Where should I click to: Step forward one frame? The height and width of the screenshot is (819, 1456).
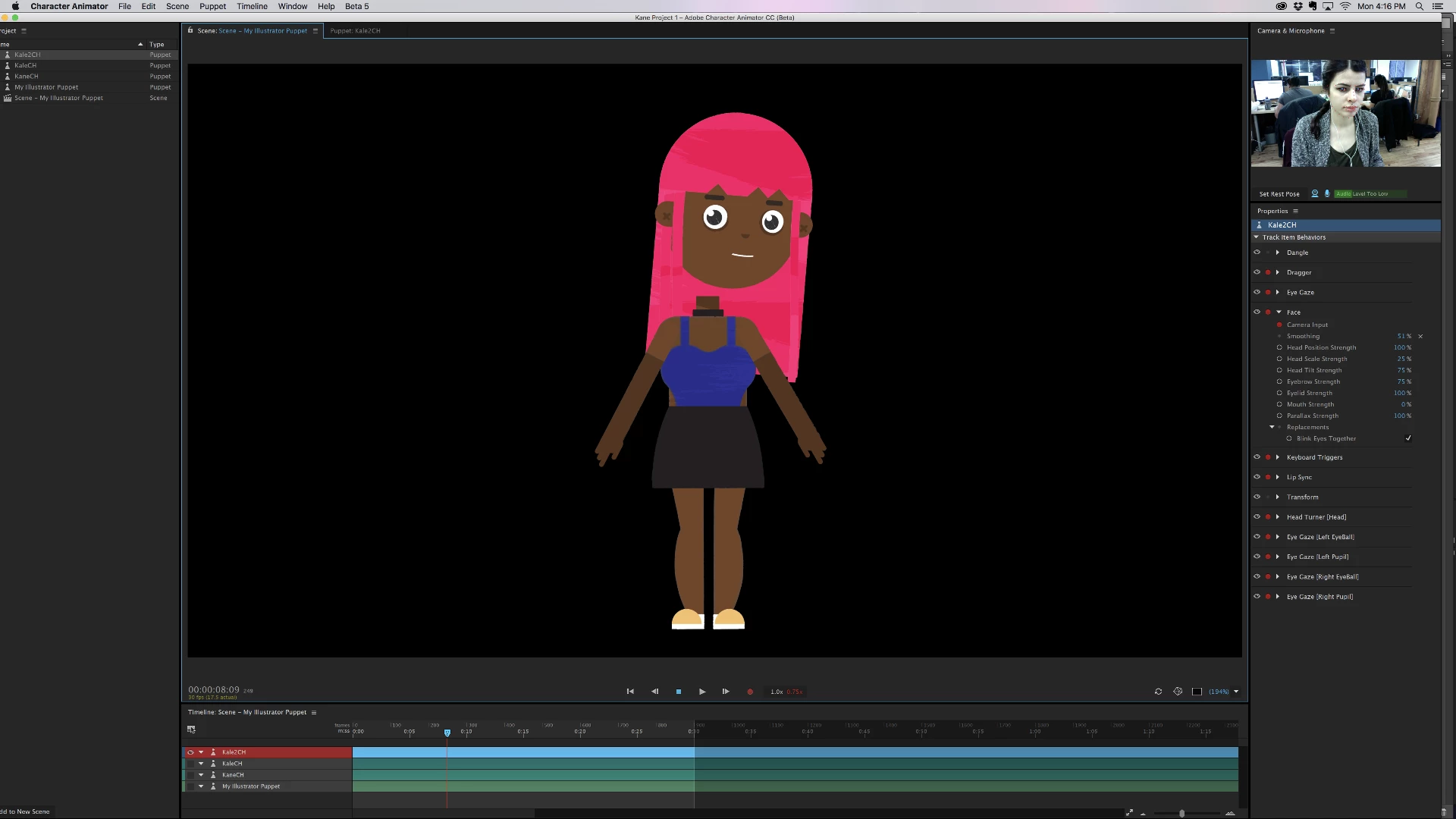tap(726, 692)
